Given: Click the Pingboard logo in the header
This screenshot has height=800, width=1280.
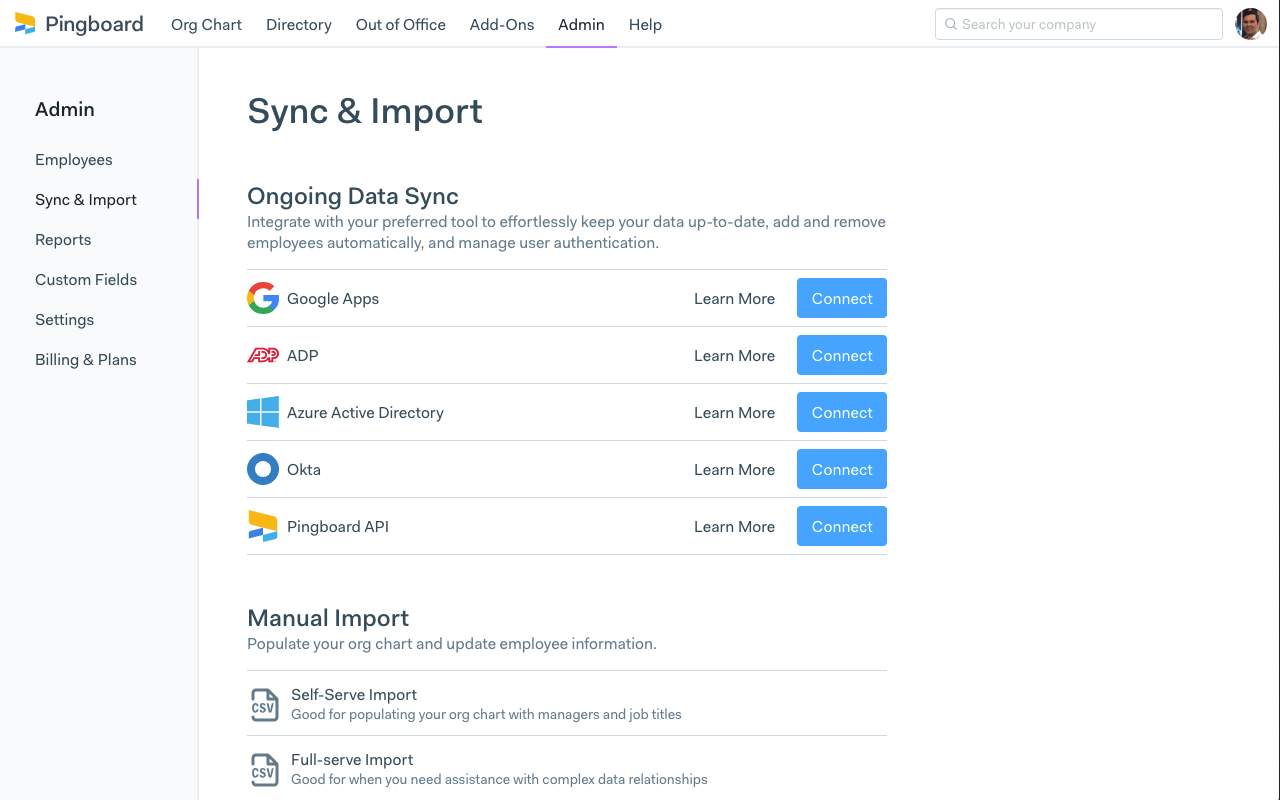Looking at the screenshot, I should (x=78, y=23).
